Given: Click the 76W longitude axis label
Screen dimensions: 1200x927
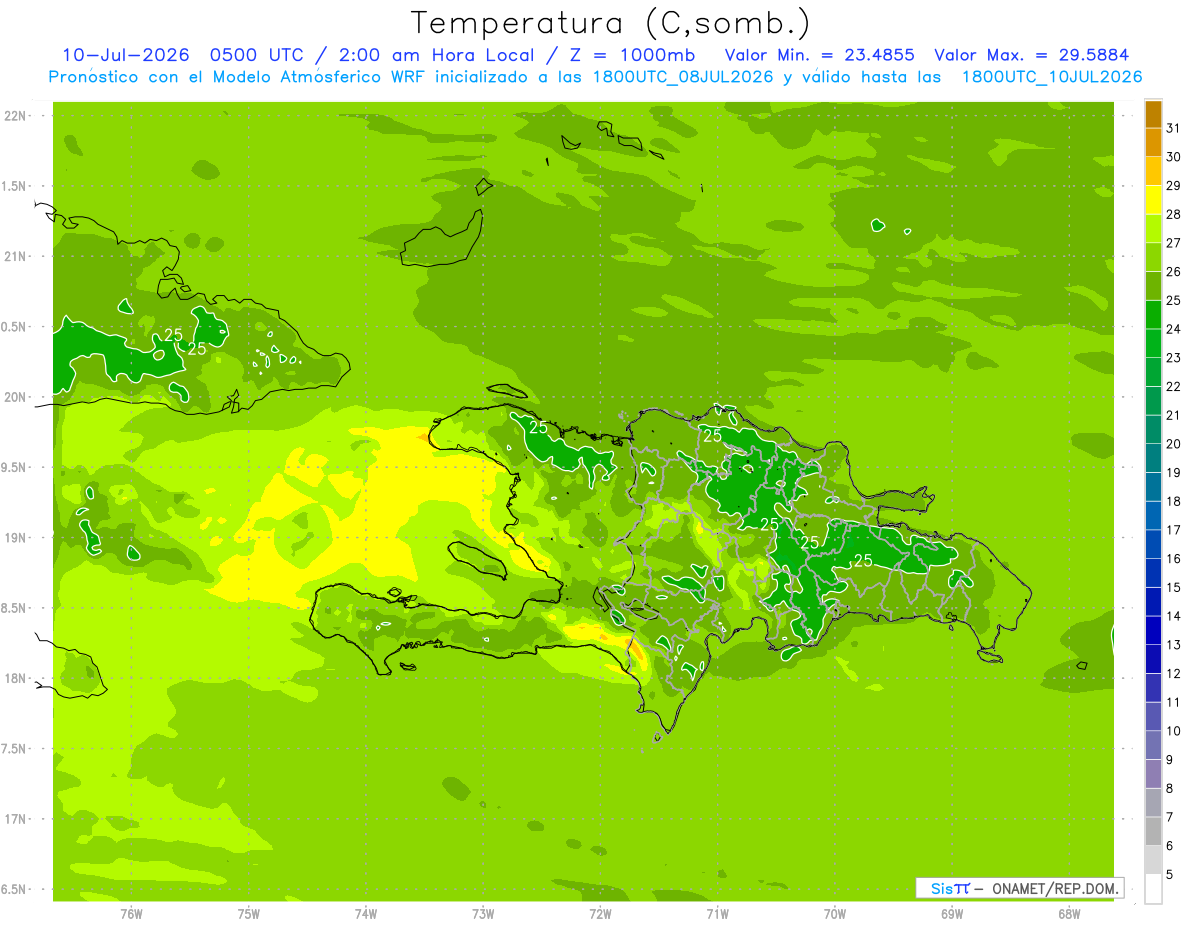Looking at the screenshot, I should tap(131, 913).
